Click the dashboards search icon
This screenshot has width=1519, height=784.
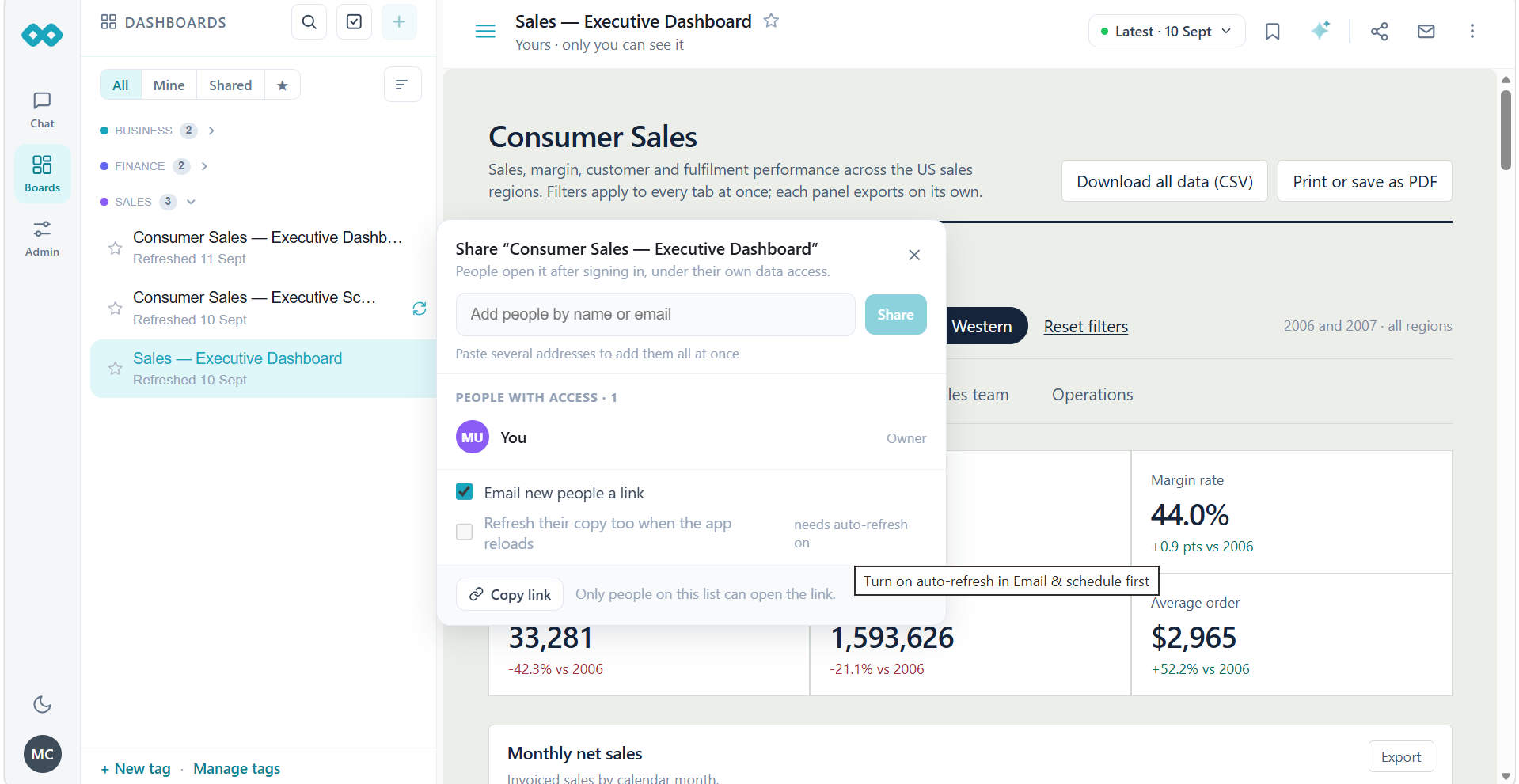pyautogui.click(x=309, y=22)
